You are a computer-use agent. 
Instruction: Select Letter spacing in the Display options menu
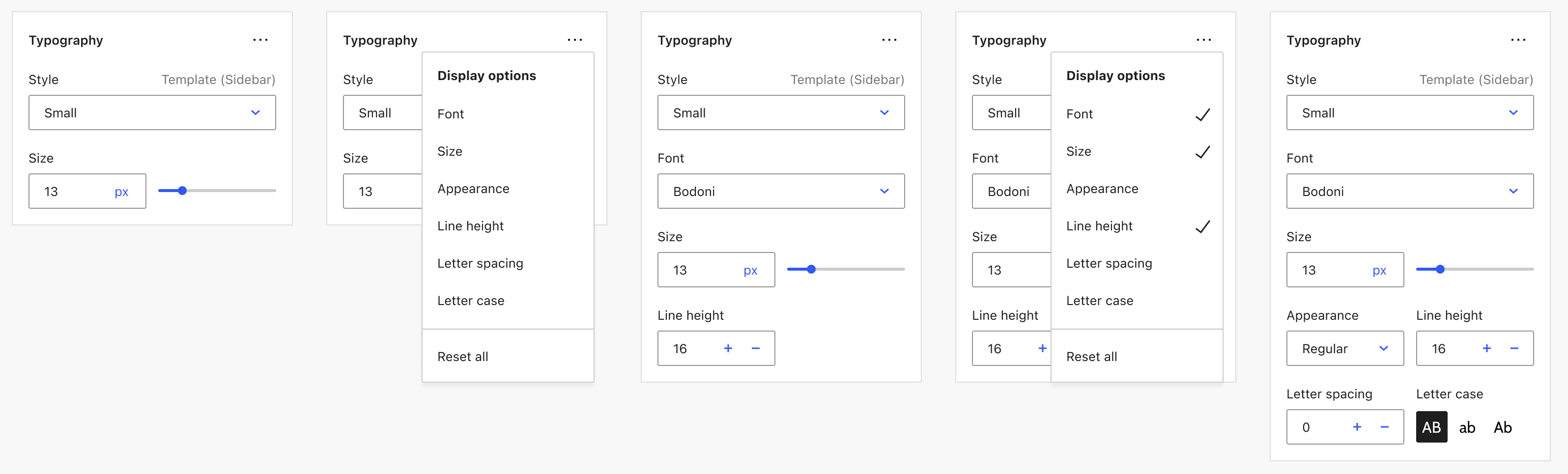pos(480,263)
